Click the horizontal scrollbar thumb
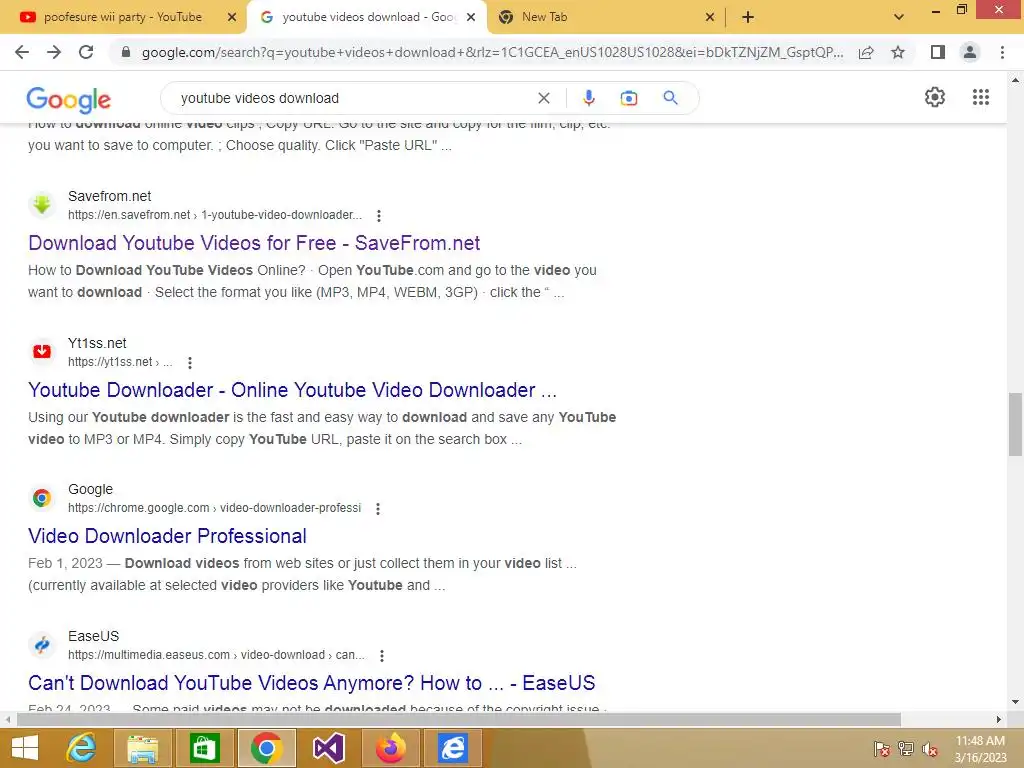 pyautogui.click(x=458, y=720)
